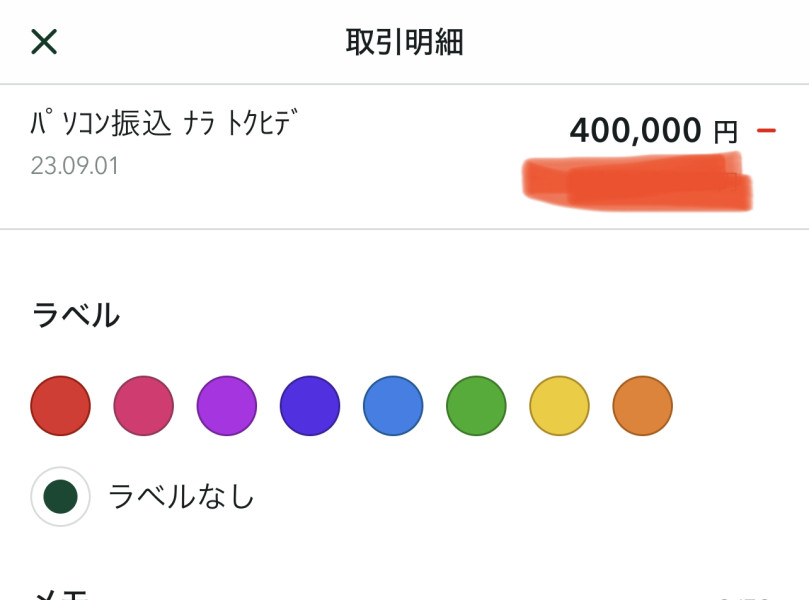The height and width of the screenshot is (600, 809).
Task: Tap the 400,000 円 amount
Action: (652, 130)
